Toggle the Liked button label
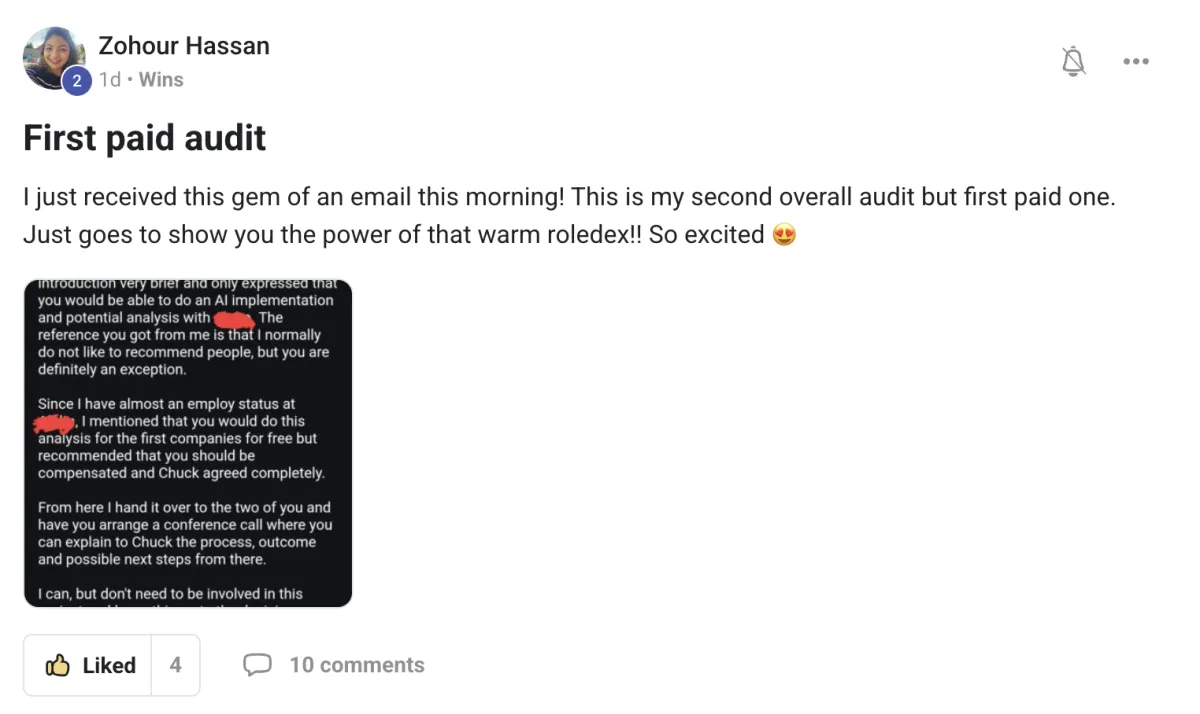1200x714 pixels. tap(109, 665)
